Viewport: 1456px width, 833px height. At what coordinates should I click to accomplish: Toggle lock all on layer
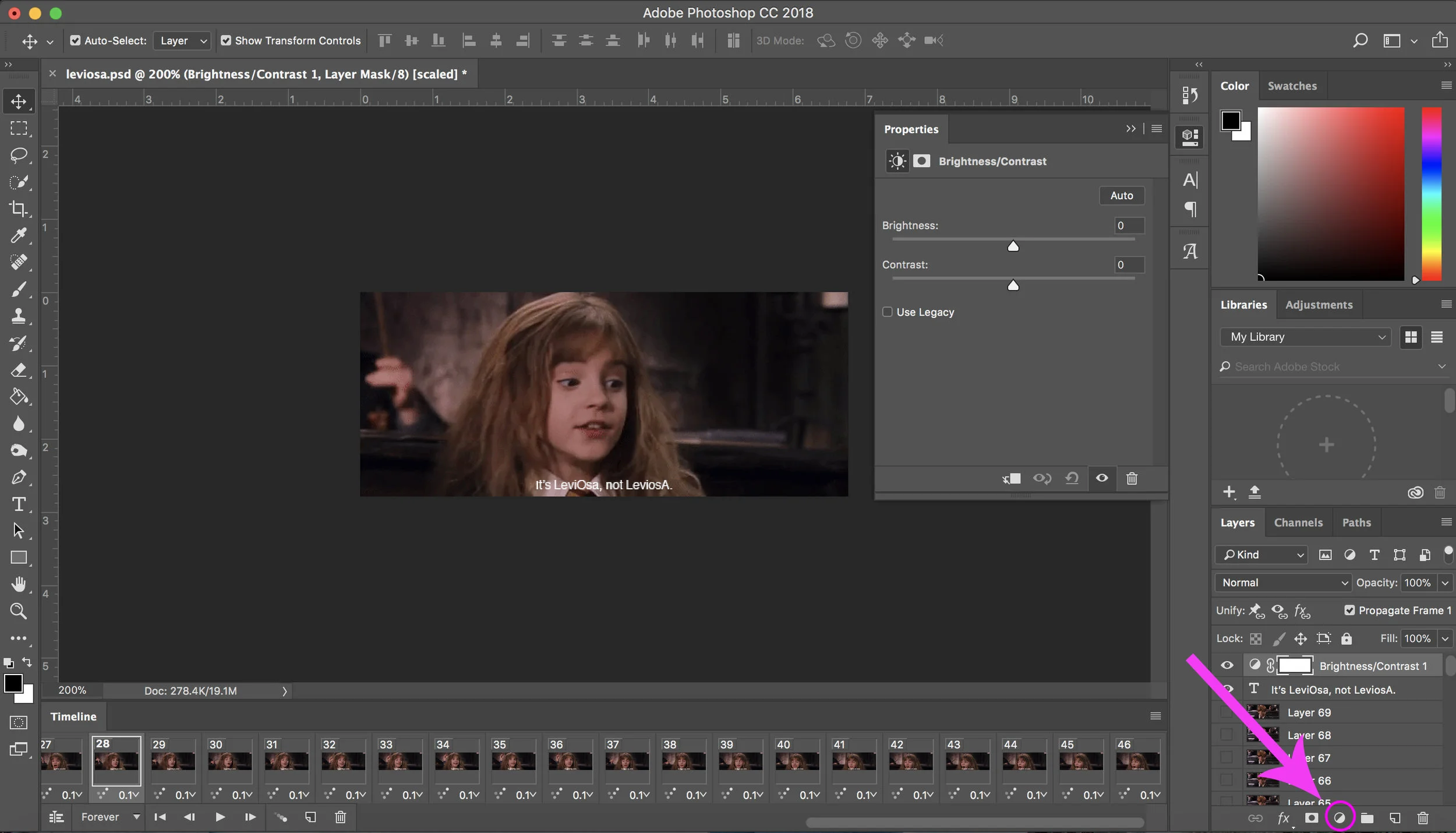click(x=1347, y=638)
